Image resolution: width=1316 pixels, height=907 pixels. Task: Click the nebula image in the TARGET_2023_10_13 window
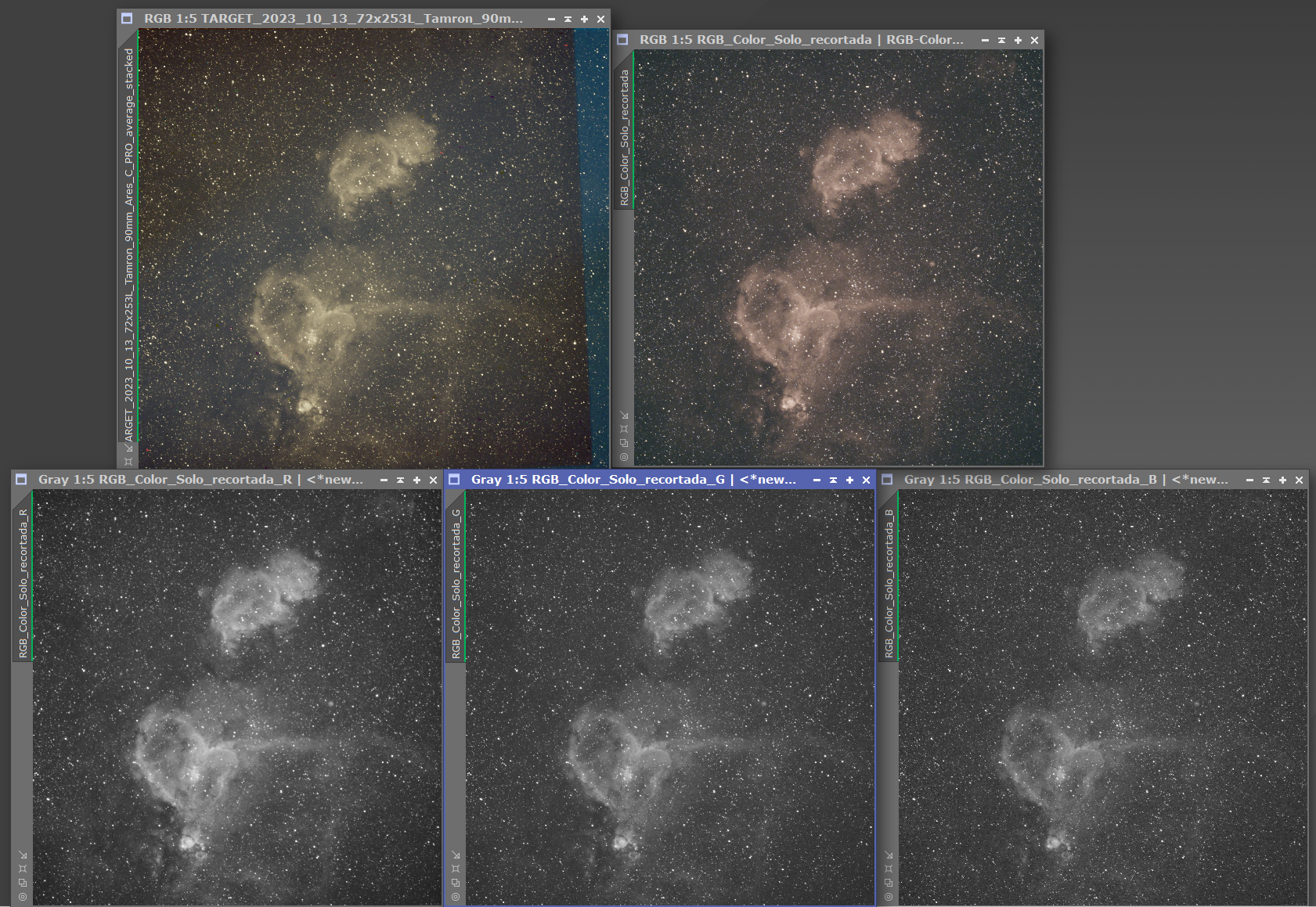(373, 248)
